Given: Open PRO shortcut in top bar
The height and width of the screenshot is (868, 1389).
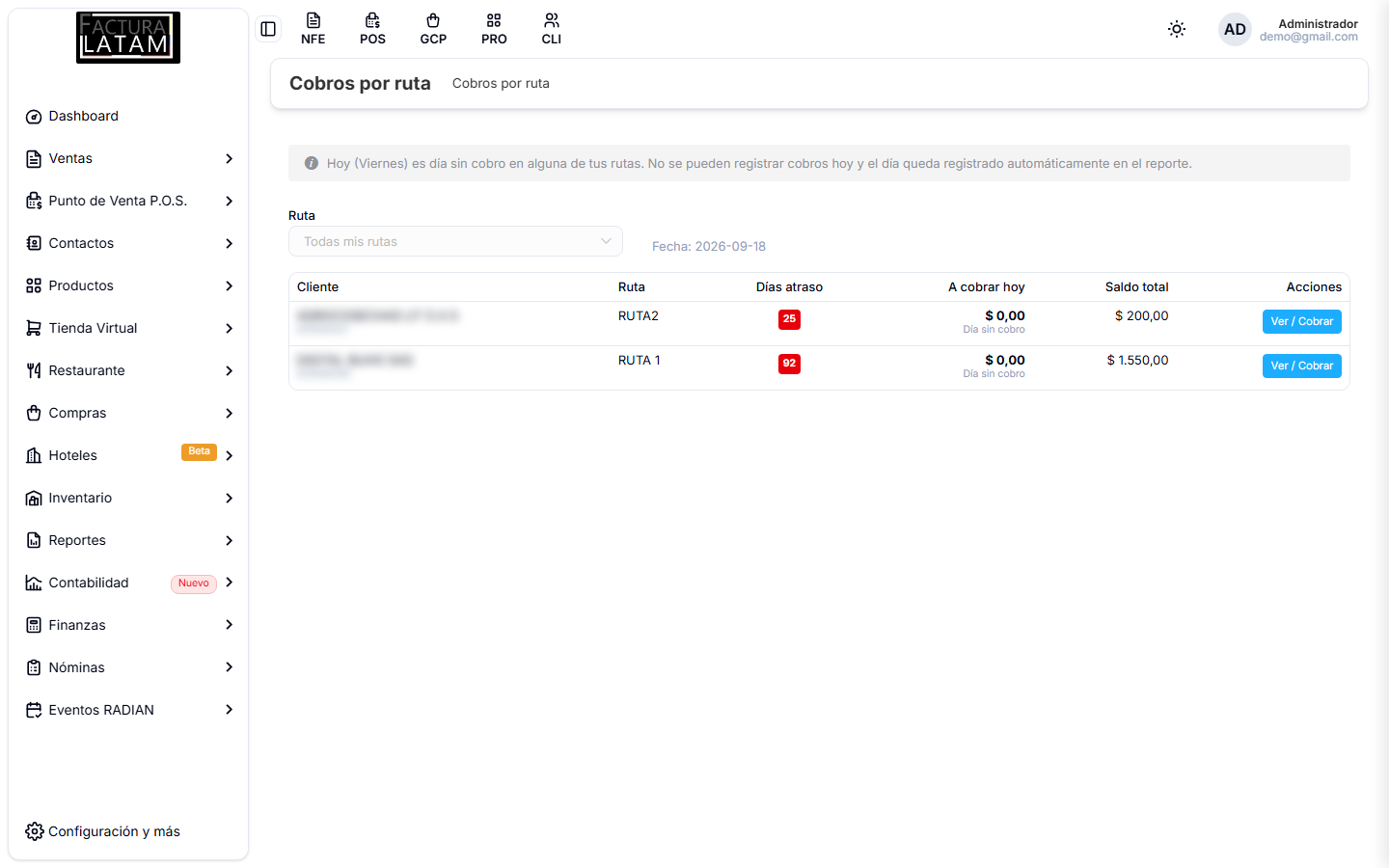Looking at the screenshot, I should (494, 29).
